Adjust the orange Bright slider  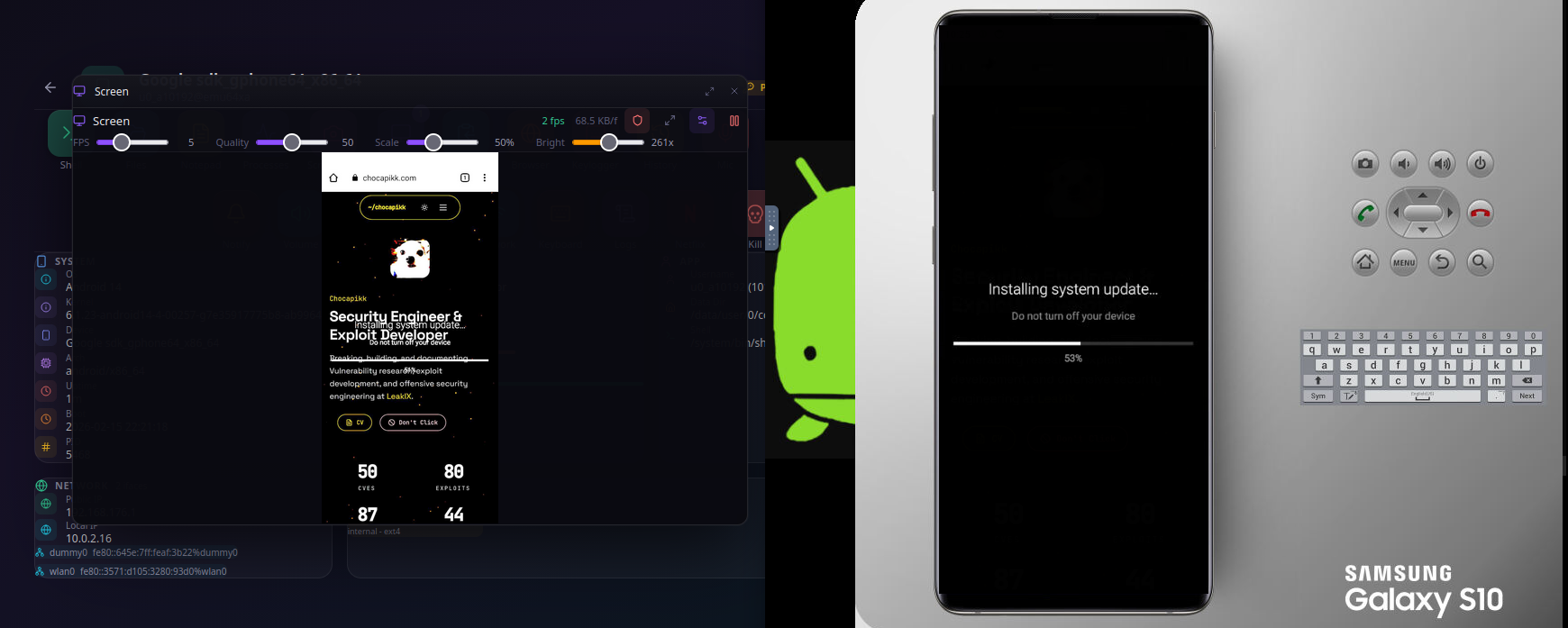tap(608, 142)
